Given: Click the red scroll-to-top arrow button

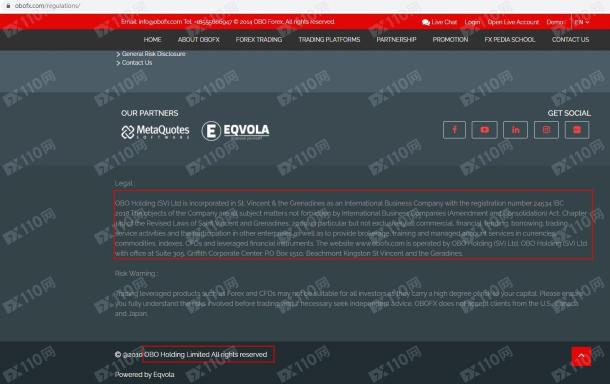Looking at the screenshot, I should pyautogui.click(x=581, y=356).
